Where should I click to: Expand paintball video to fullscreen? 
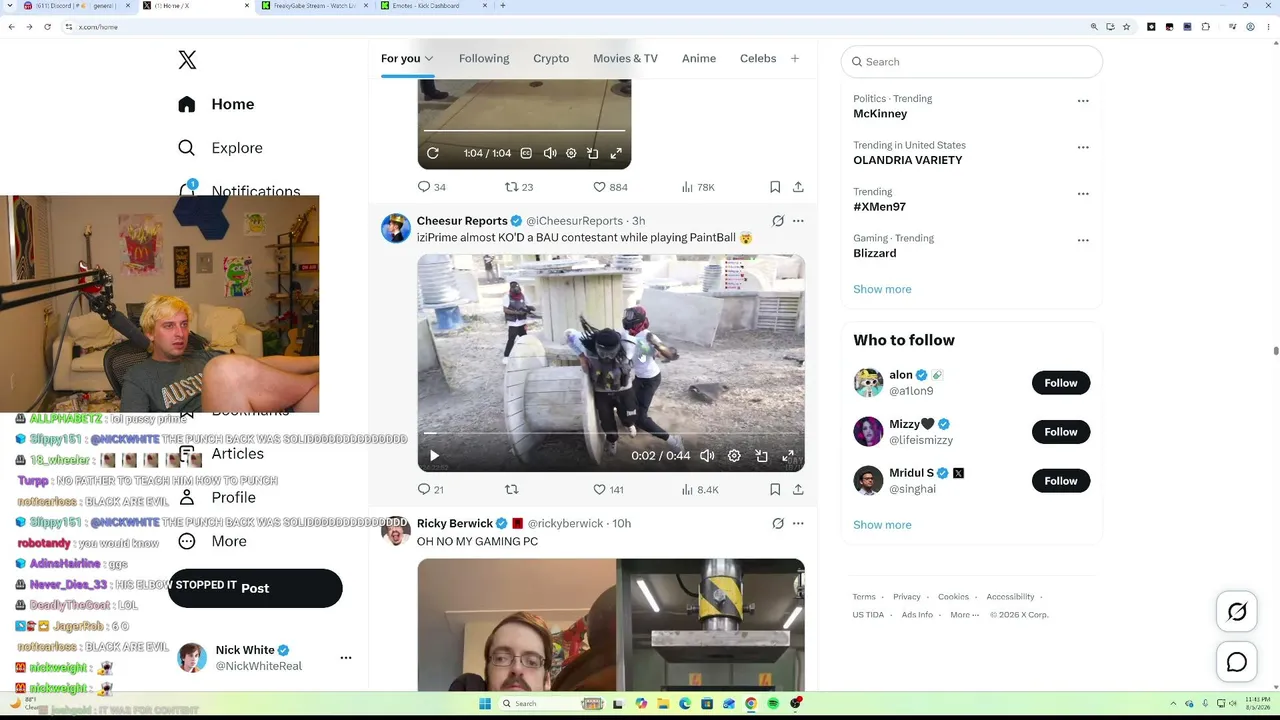click(788, 456)
